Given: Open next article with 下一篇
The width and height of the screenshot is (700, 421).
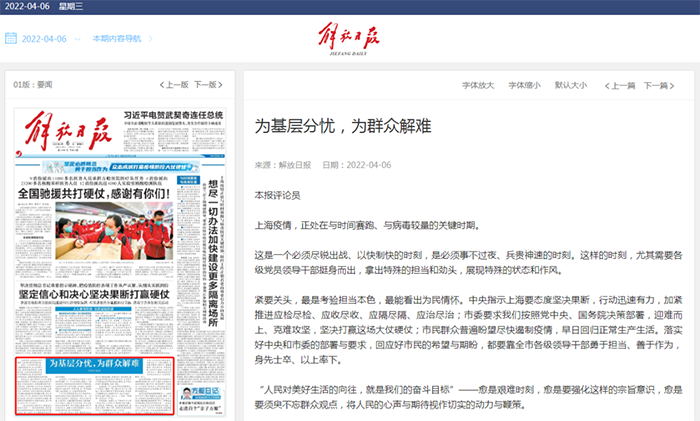Looking at the screenshot, I should pyautogui.click(x=659, y=86).
